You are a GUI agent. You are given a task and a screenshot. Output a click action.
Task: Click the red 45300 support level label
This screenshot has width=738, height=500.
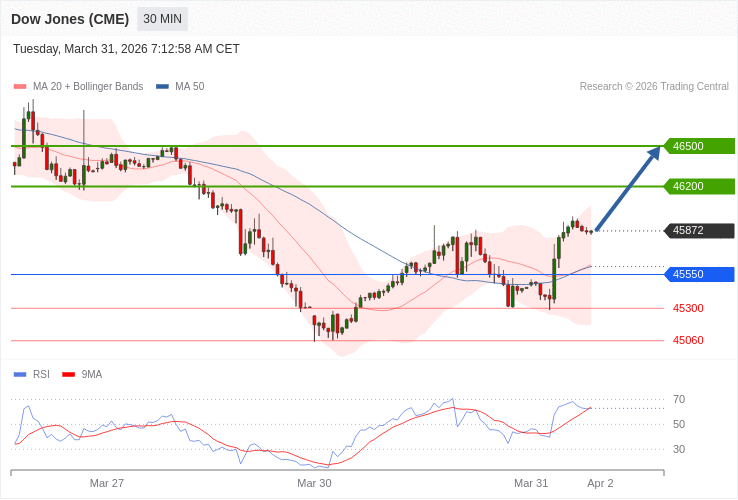coord(688,308)
